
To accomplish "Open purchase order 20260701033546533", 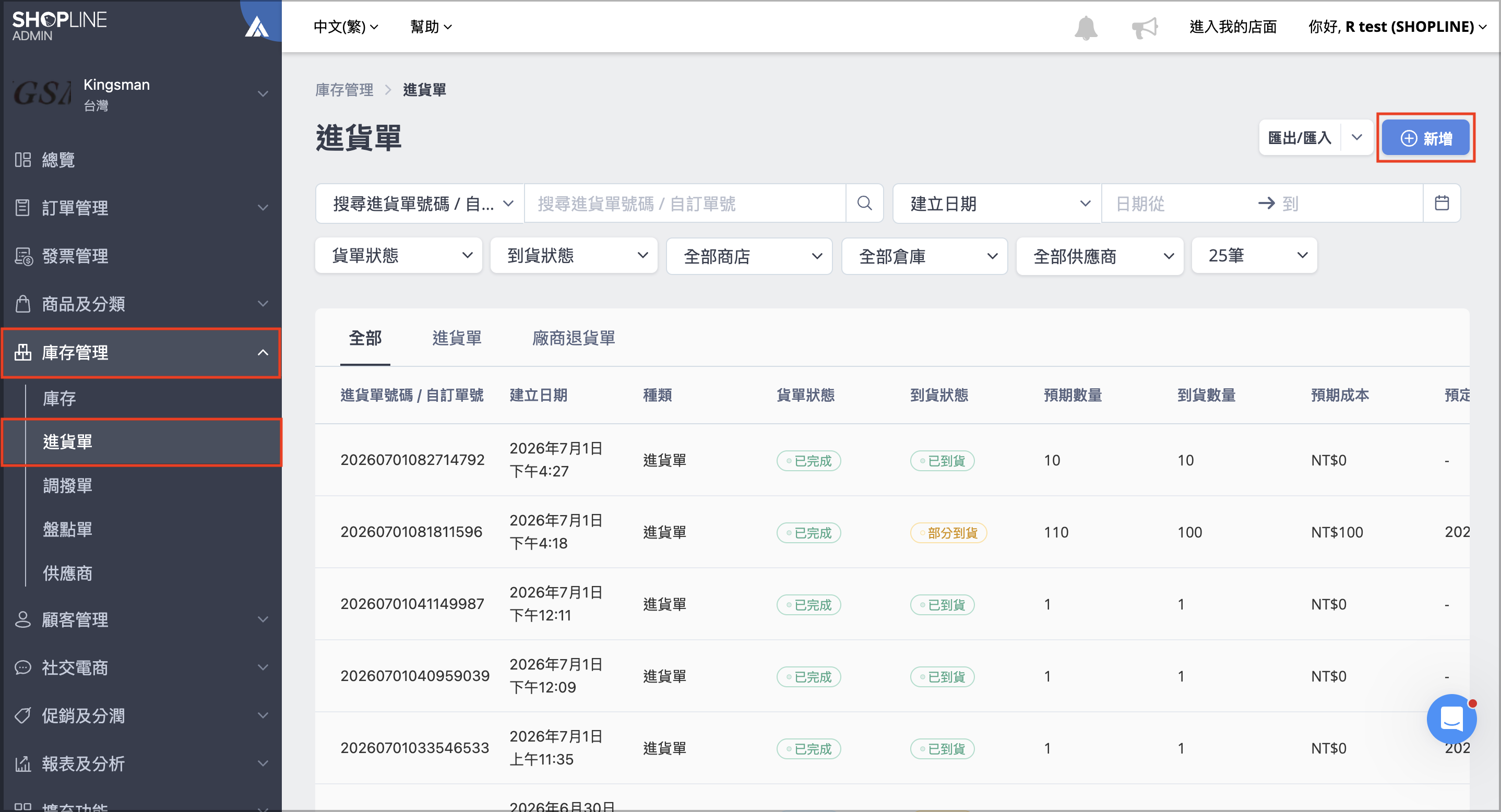I will pos(415,748).
